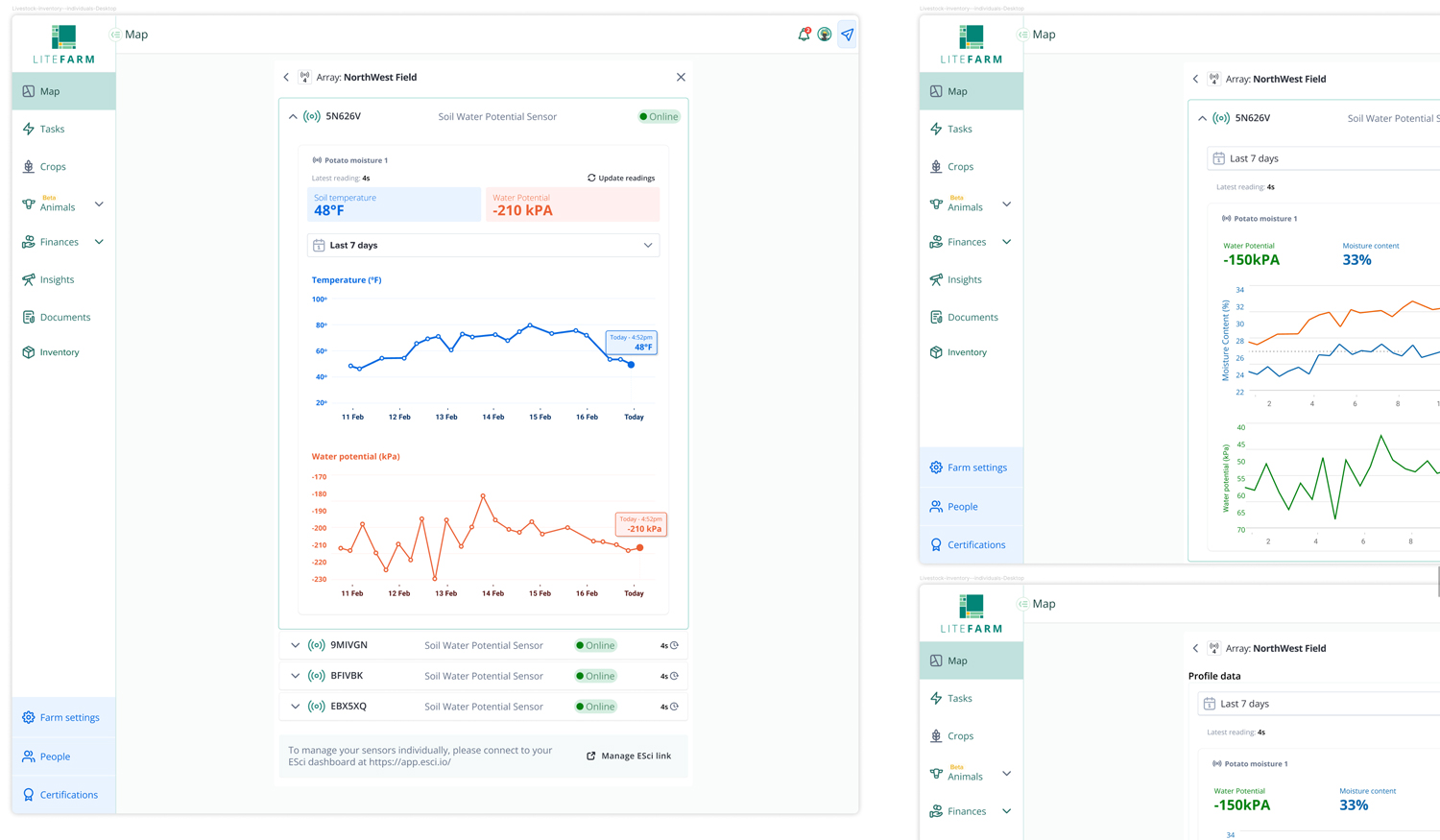Click Certifications in top-right frame sidebar
1440x840 pixels.
point(971,545)
